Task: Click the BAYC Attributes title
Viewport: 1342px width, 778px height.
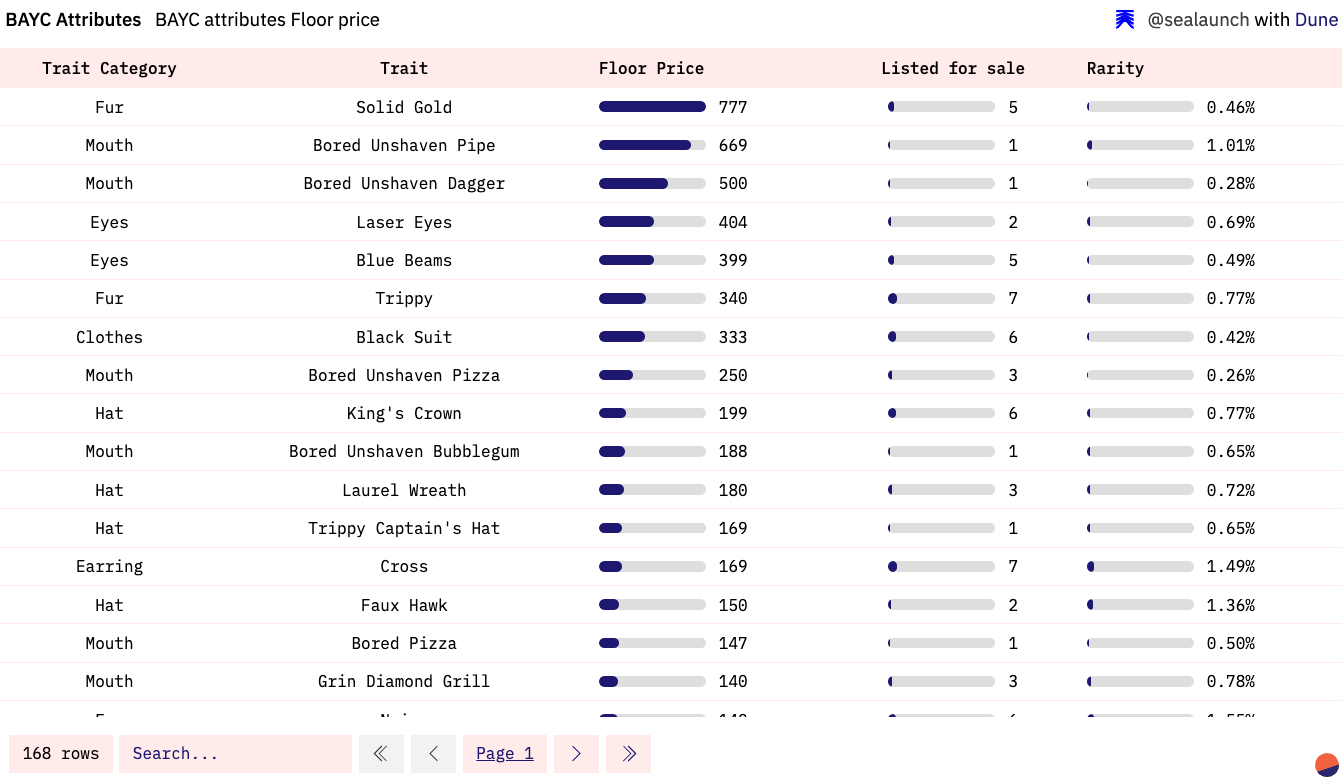Action: point(73,19)
